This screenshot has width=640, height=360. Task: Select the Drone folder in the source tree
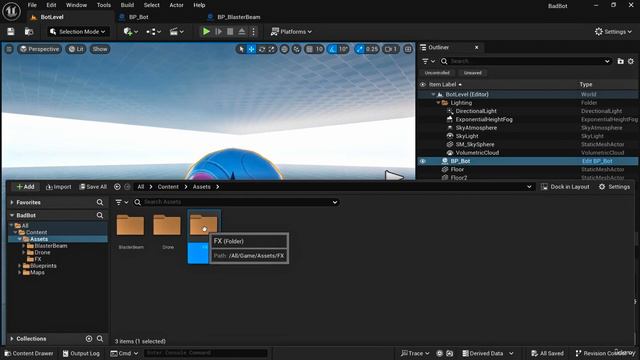point(42,252)
